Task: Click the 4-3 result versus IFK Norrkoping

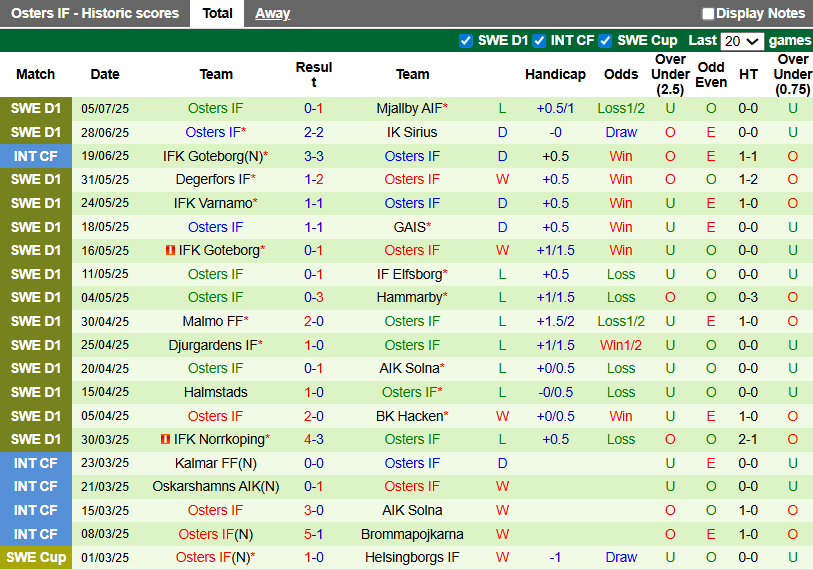Action: coord(313,439)
